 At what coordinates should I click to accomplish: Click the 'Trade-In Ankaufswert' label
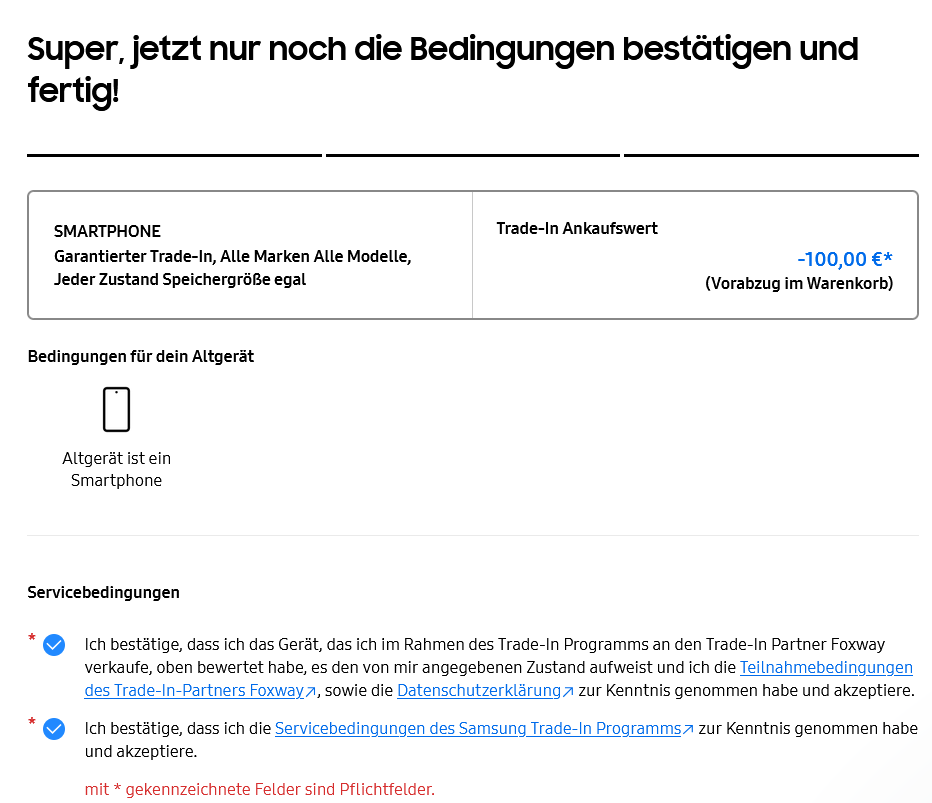[x=577, y=228]
